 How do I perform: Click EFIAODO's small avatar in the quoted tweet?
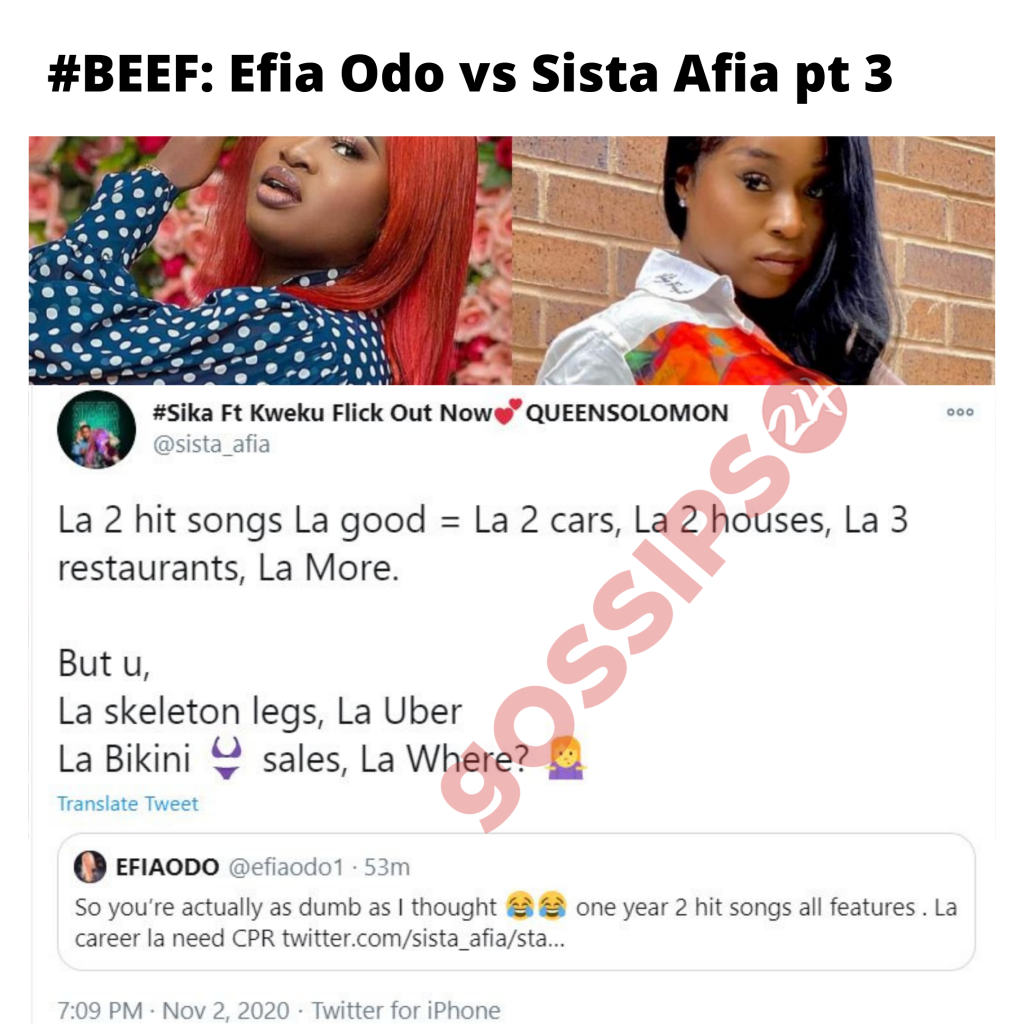point(90,867)
